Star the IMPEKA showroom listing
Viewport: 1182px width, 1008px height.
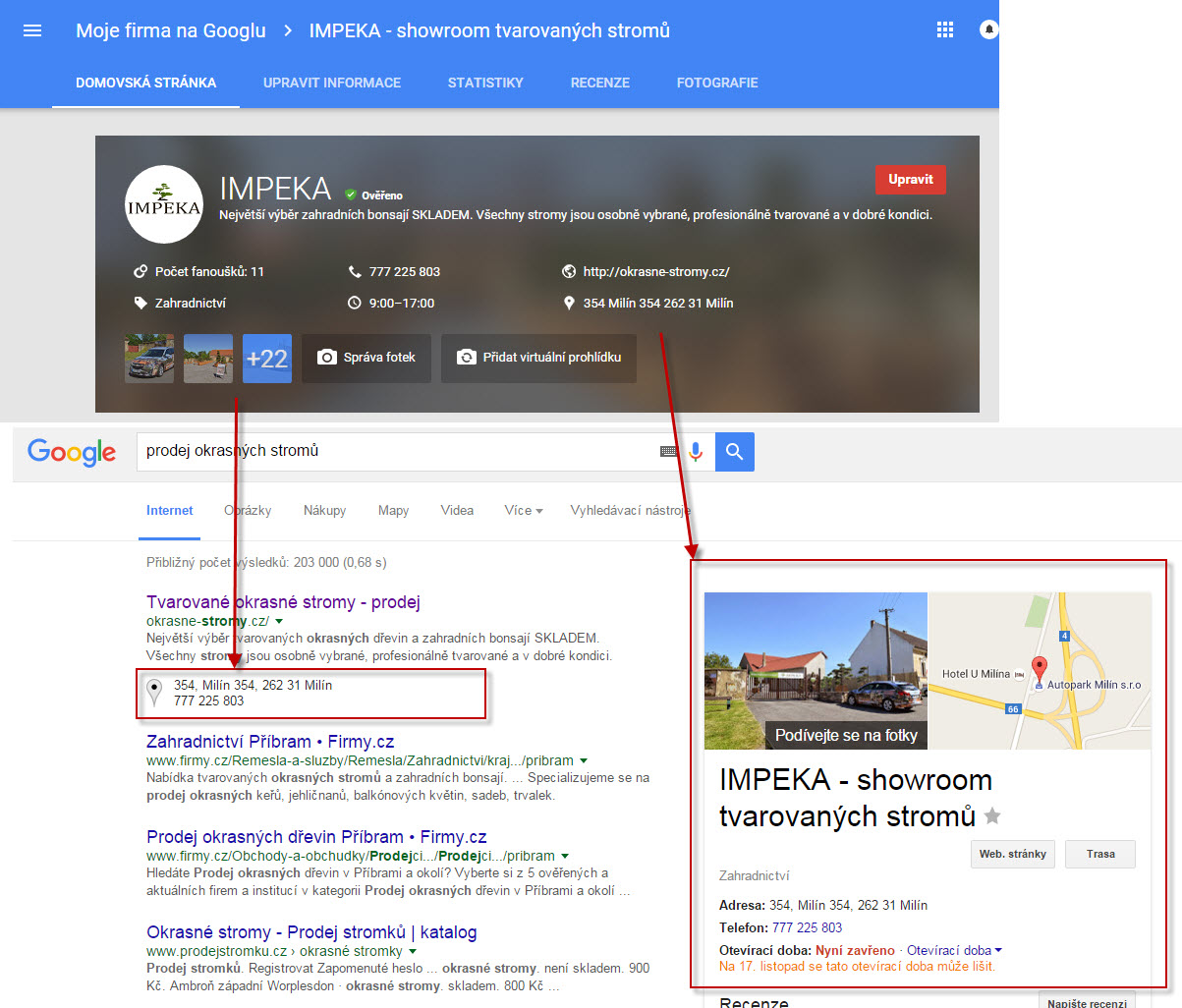pos(992,815)
